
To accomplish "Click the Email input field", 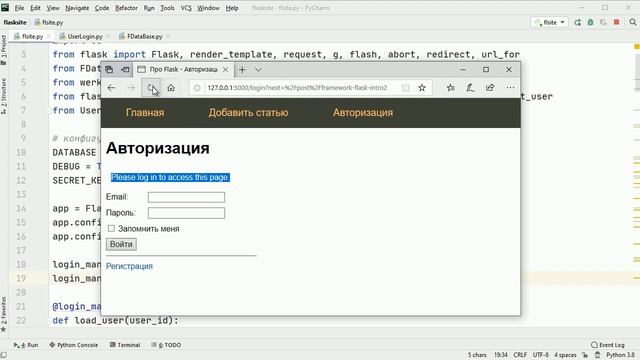I will [186, 197].
